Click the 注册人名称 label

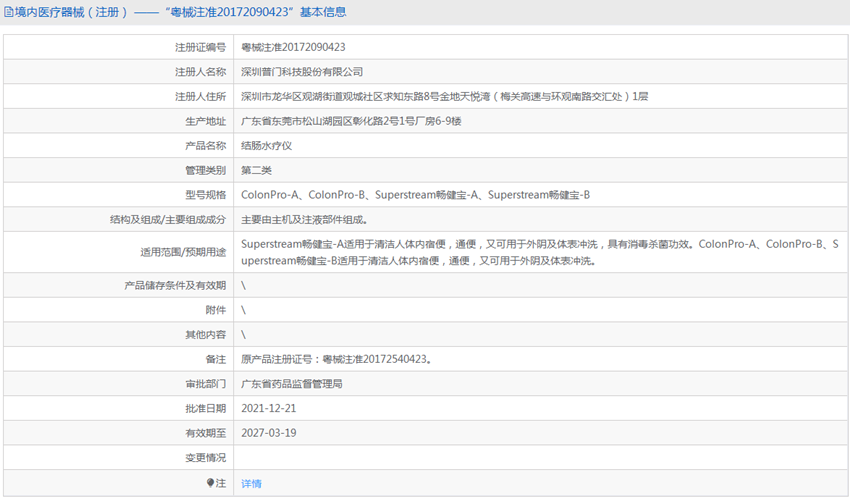[x=201, y=72]
